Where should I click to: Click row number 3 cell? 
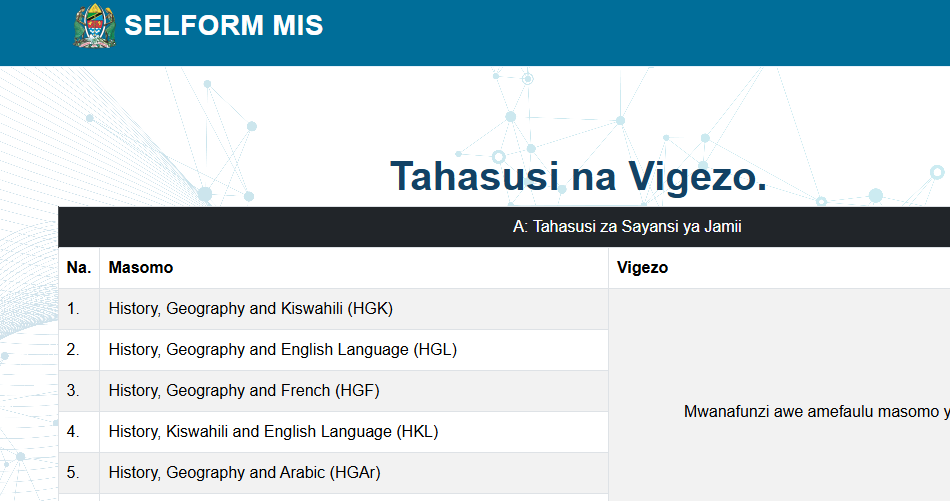point(74,391)
